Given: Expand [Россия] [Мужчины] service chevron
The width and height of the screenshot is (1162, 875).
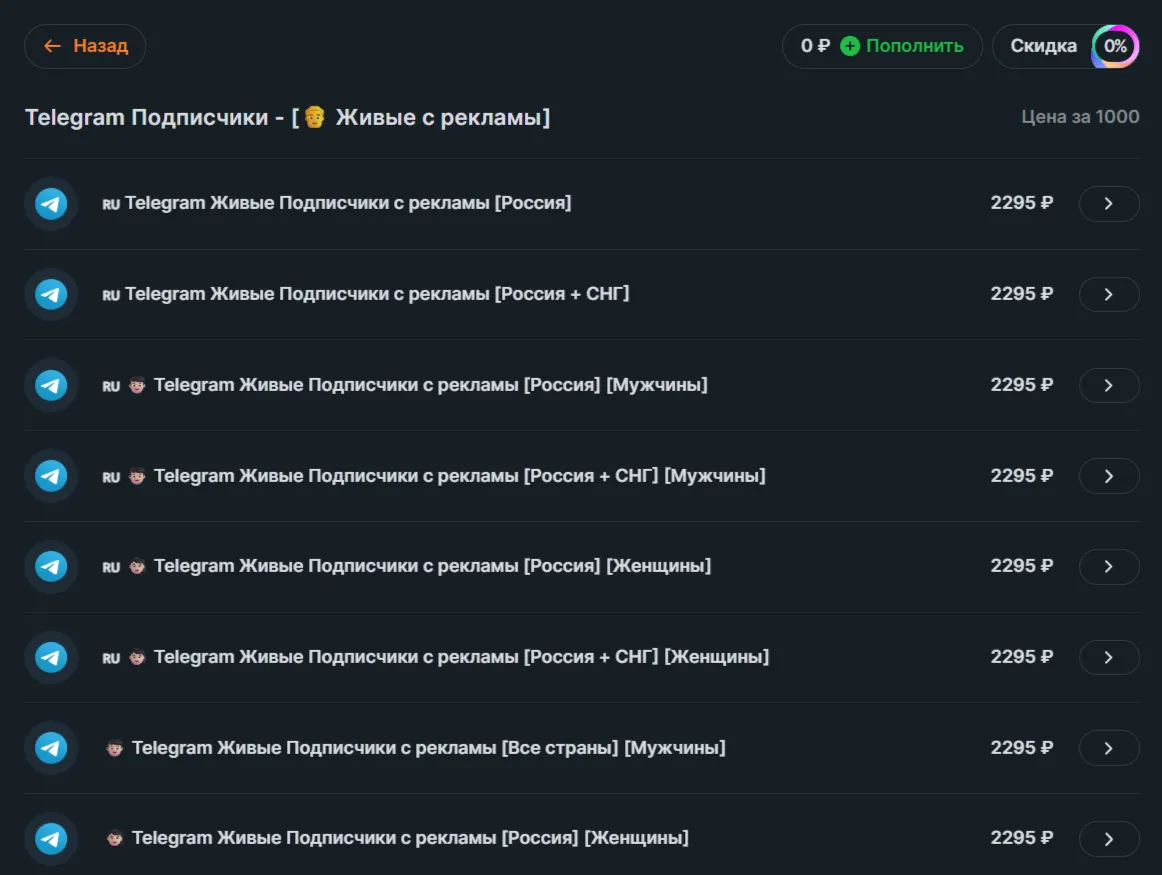Looking at the screenshot, I should (x=1109, y=385).
